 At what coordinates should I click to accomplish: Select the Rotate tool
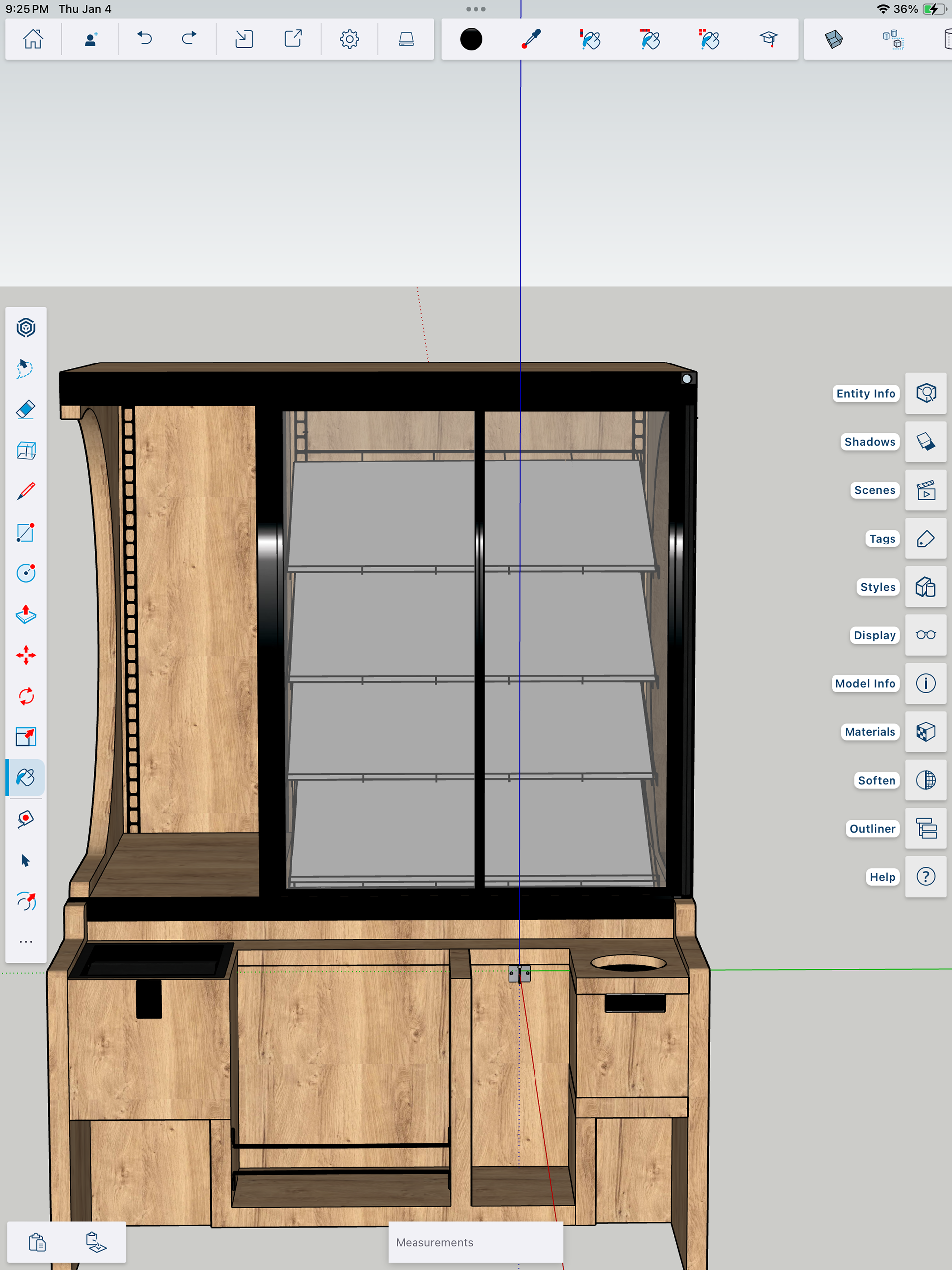click(x=26, y=696)
